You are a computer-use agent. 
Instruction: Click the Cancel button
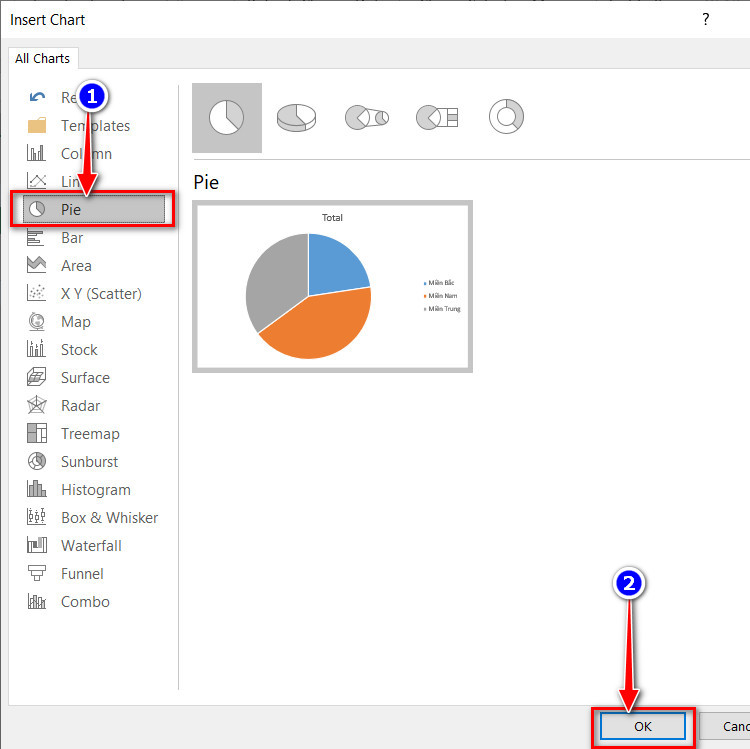pyautogui.click(x=725, y=727)
